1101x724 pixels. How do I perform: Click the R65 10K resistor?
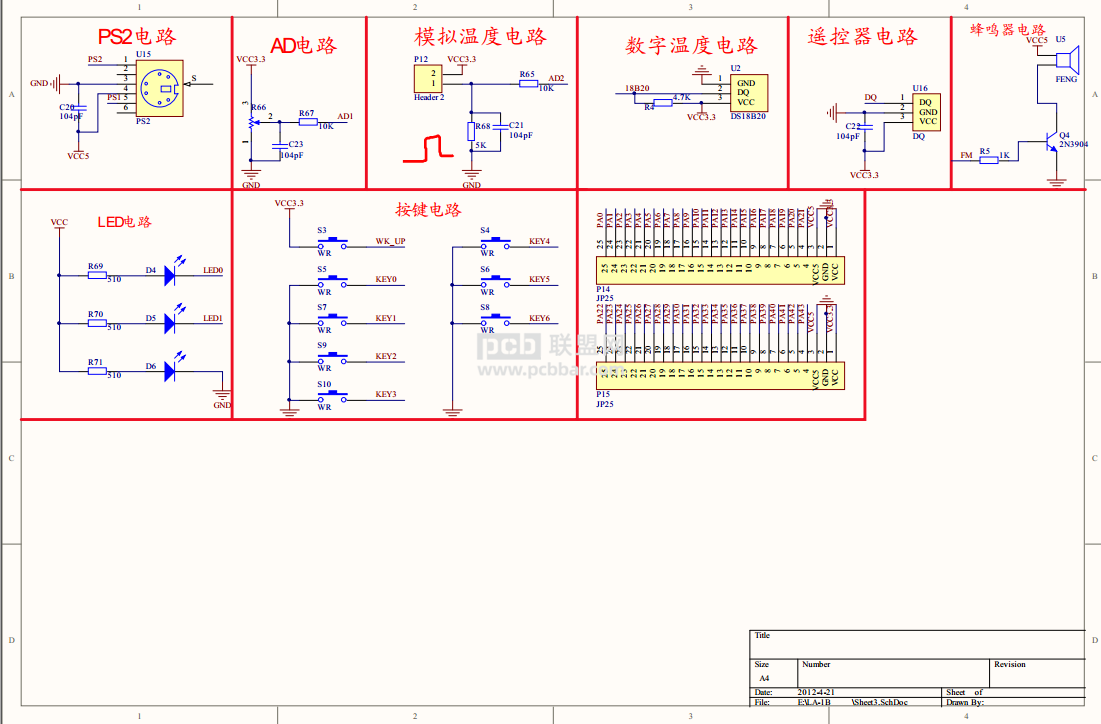pyautogui.click(x=529, y=84)
